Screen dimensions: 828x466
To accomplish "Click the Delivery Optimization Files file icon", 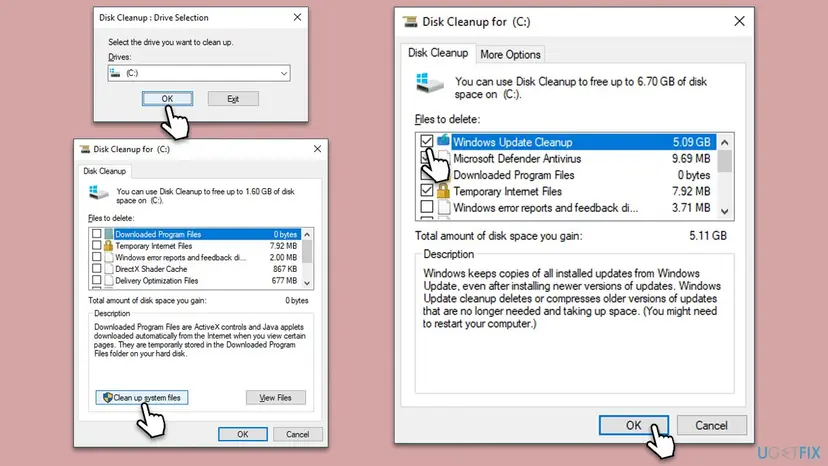I will (x=109, y=281).
